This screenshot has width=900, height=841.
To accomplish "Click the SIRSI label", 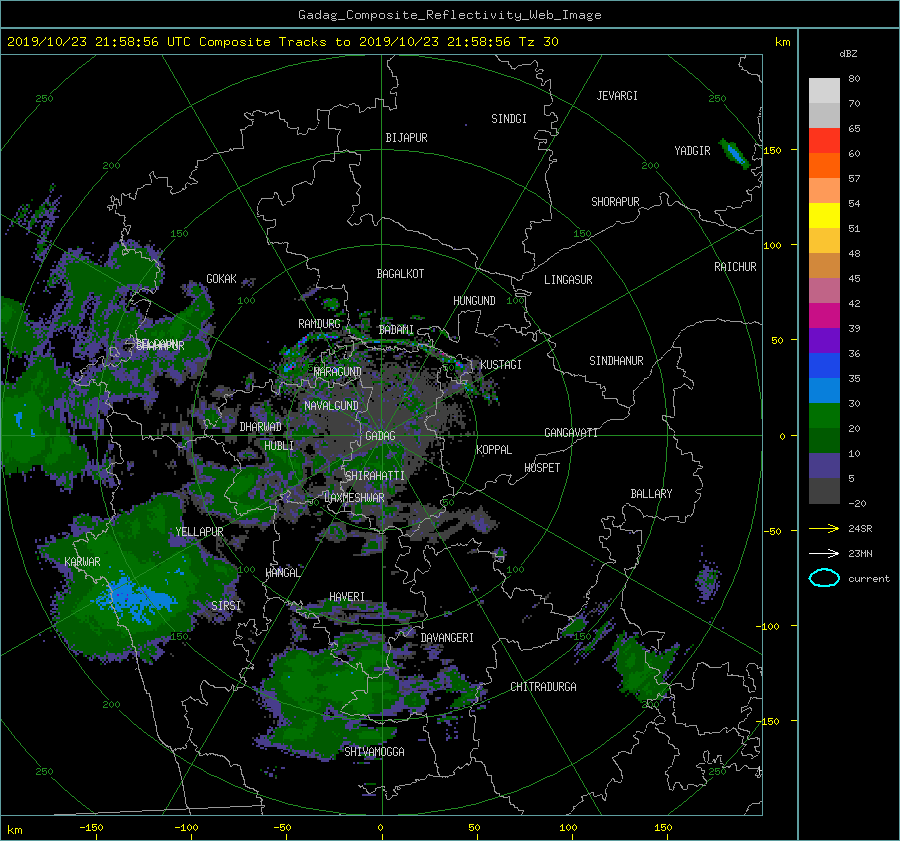I will pos(226,606).
